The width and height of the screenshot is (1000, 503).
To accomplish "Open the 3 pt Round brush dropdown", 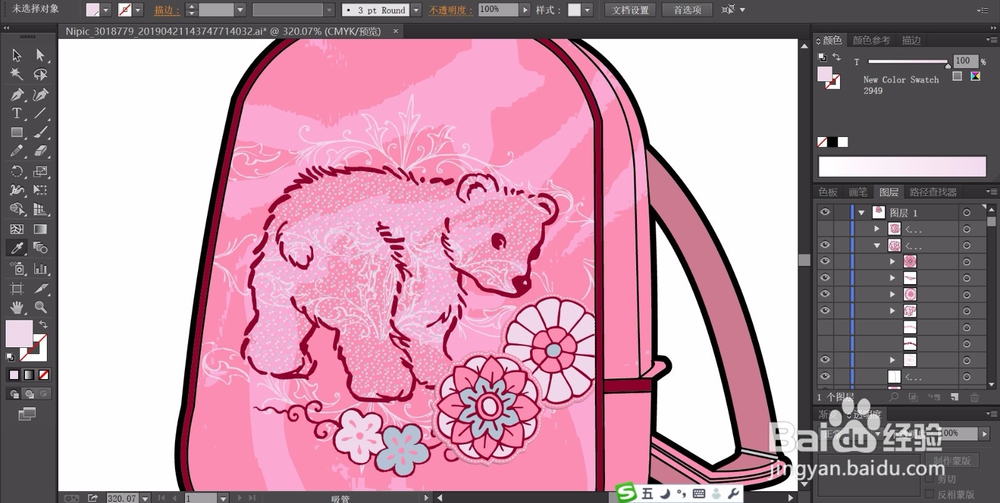I will click(x=416, y=10).
